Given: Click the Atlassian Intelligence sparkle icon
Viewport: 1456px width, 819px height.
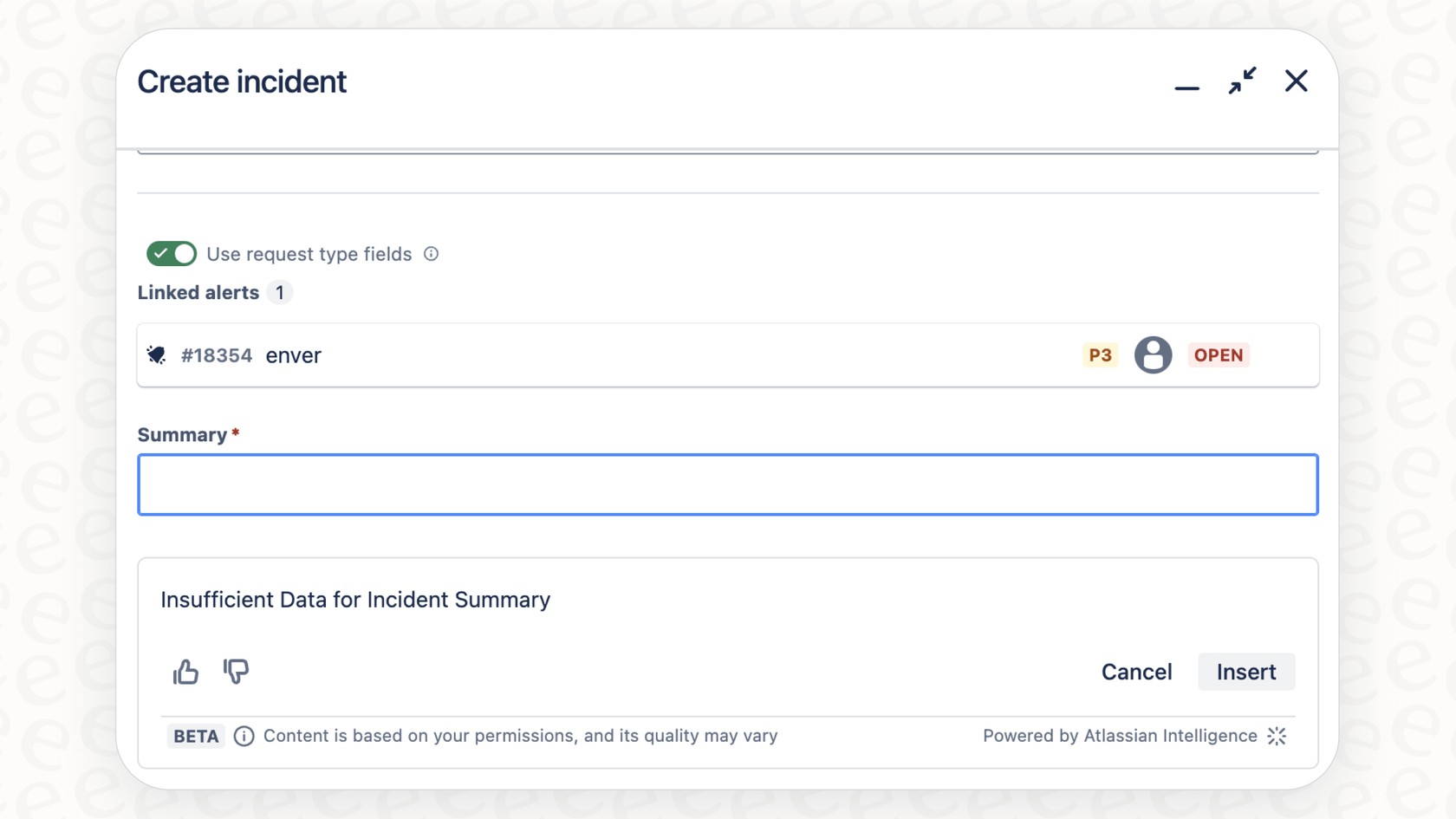Looking at the screenshot, I should point(1276,736).
